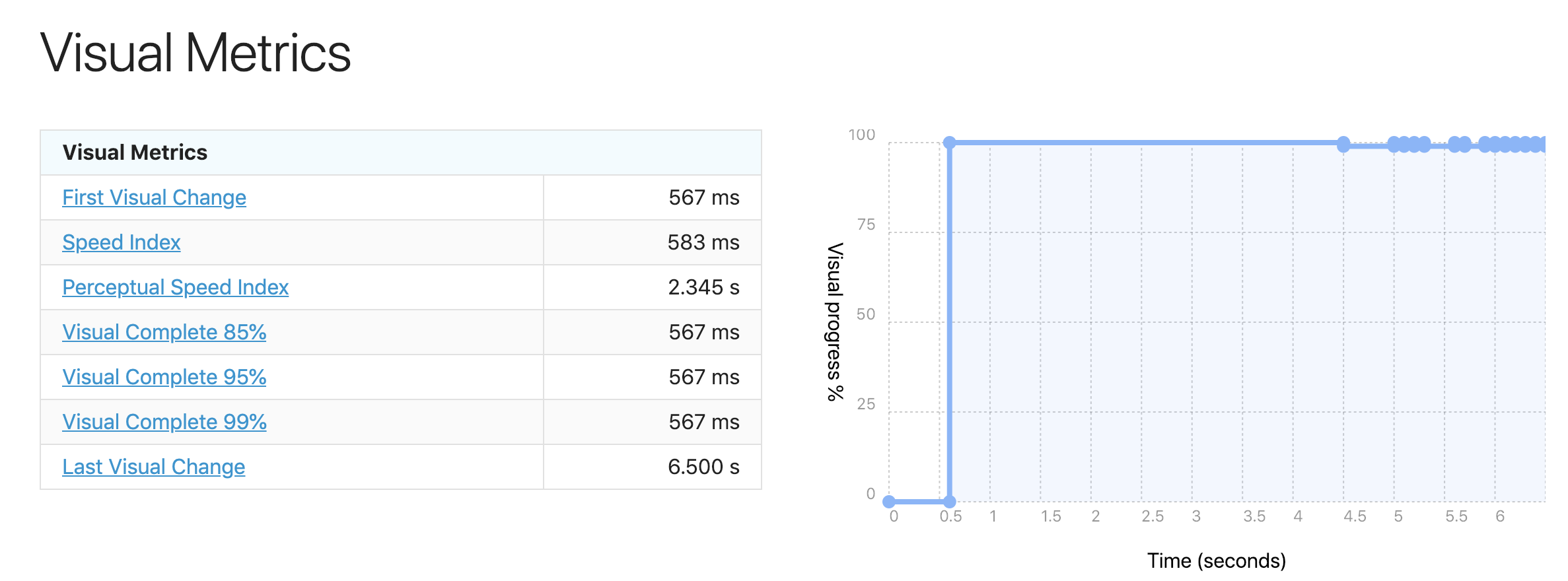Select the first chart point at 5 seconds
This screenshot has width=1568, height=581.
[x=1394, y=144]
